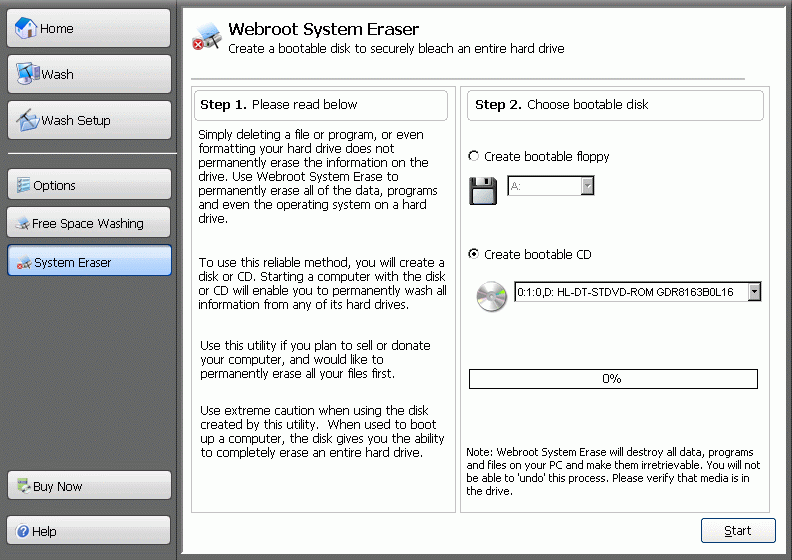Click the 'To use this reliable method' paragraph
The height and width of the screenshot is (560, 792).
[322, 283]
